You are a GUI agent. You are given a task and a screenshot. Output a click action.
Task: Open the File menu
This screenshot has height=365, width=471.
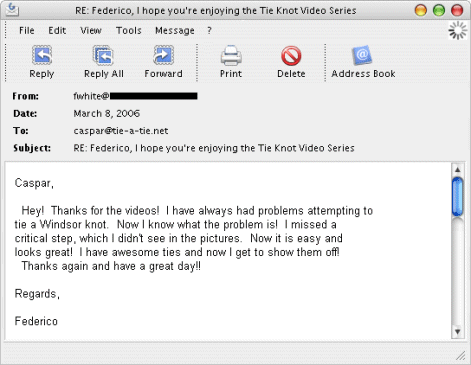27,31
